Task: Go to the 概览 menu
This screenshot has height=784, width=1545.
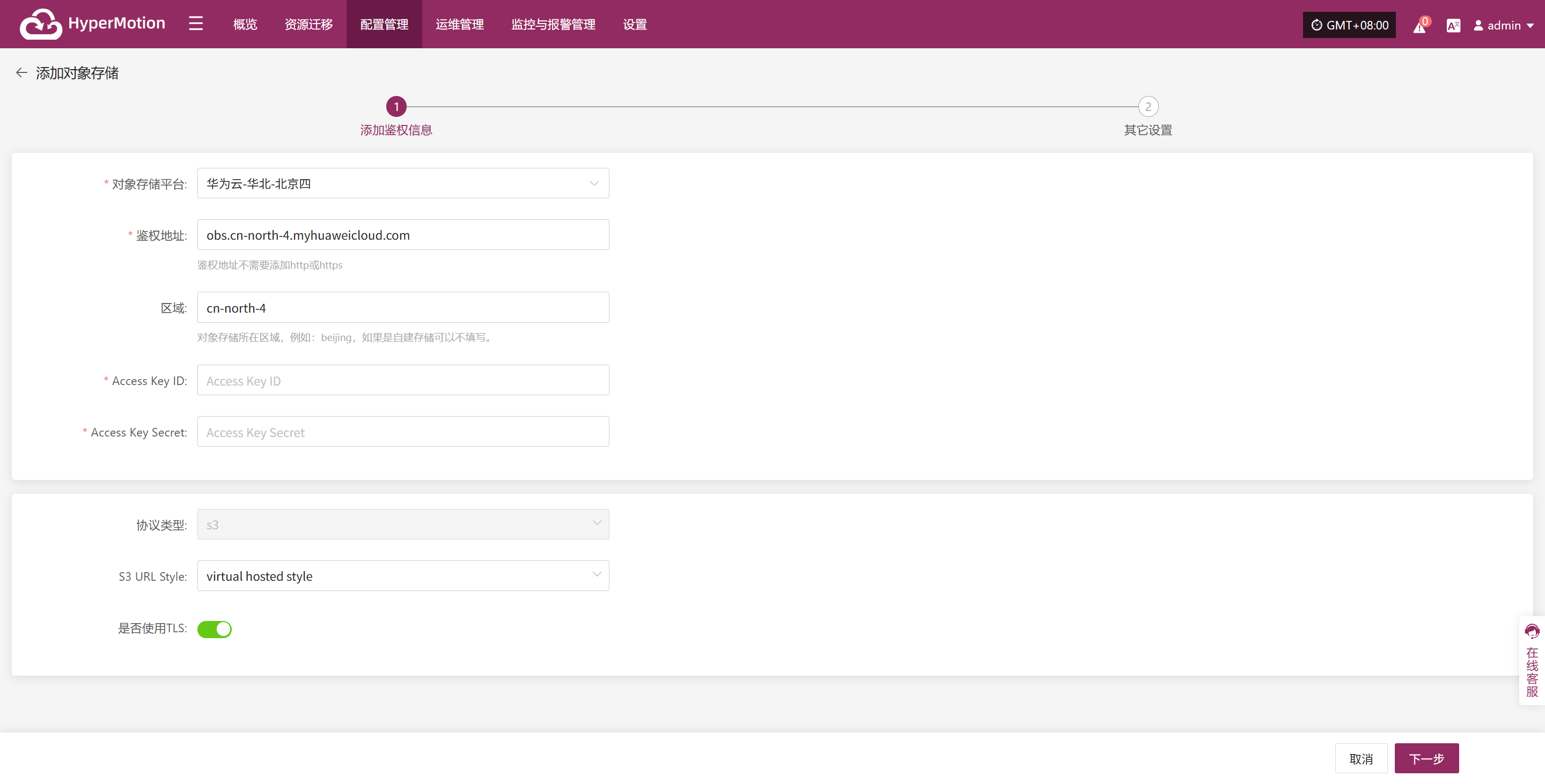Action: pos(245,25)
